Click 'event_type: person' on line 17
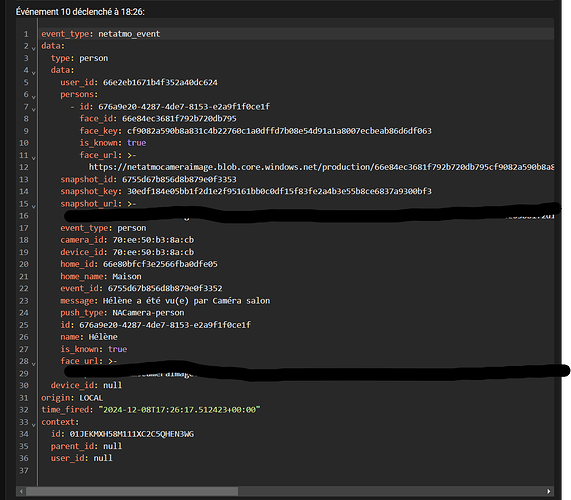This screenshot has width=571, height=500. click(103, 228)
